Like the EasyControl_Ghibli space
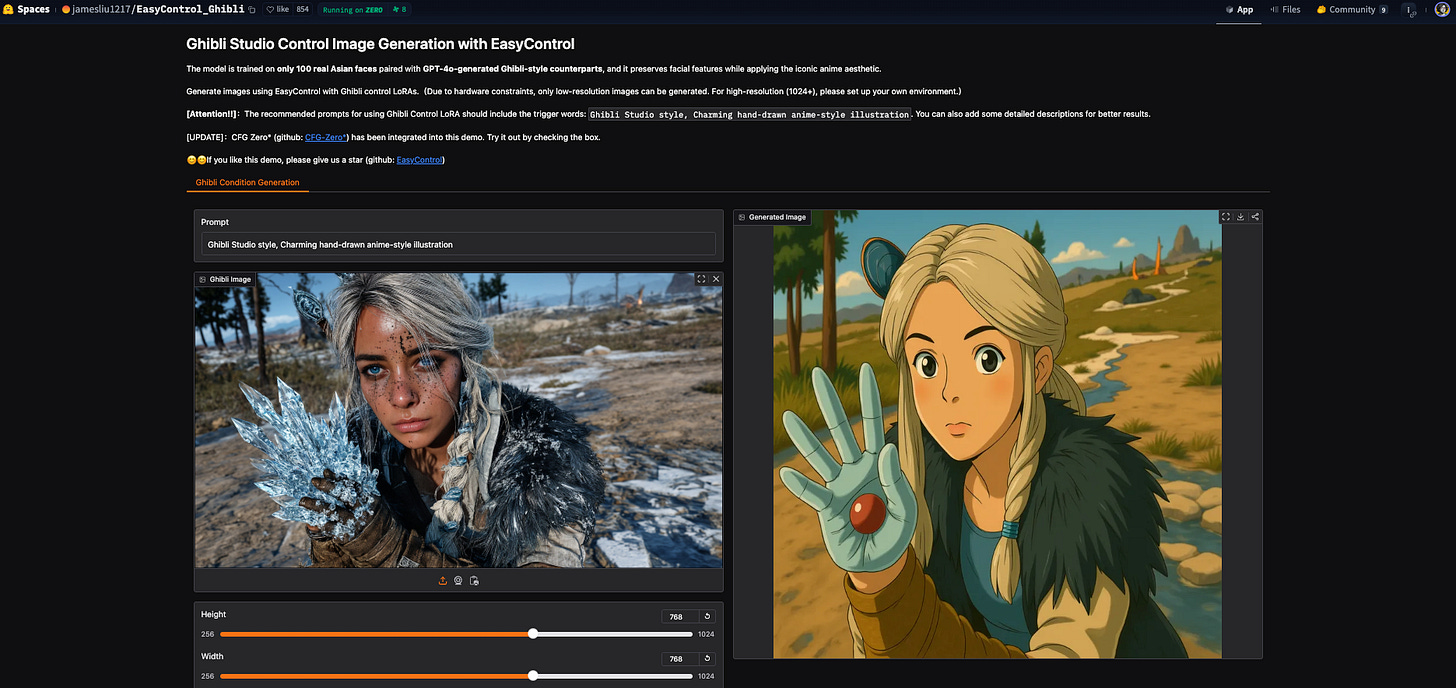The height and width of the screenshot is (688, 1456). pyautogui.click(x=279, y=9)
